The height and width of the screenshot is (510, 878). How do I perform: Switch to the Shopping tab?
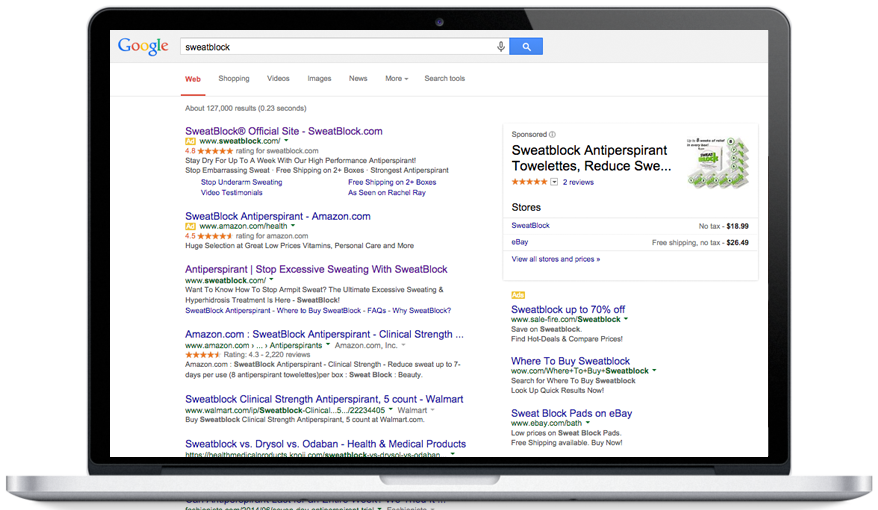[x=234, y=78]
